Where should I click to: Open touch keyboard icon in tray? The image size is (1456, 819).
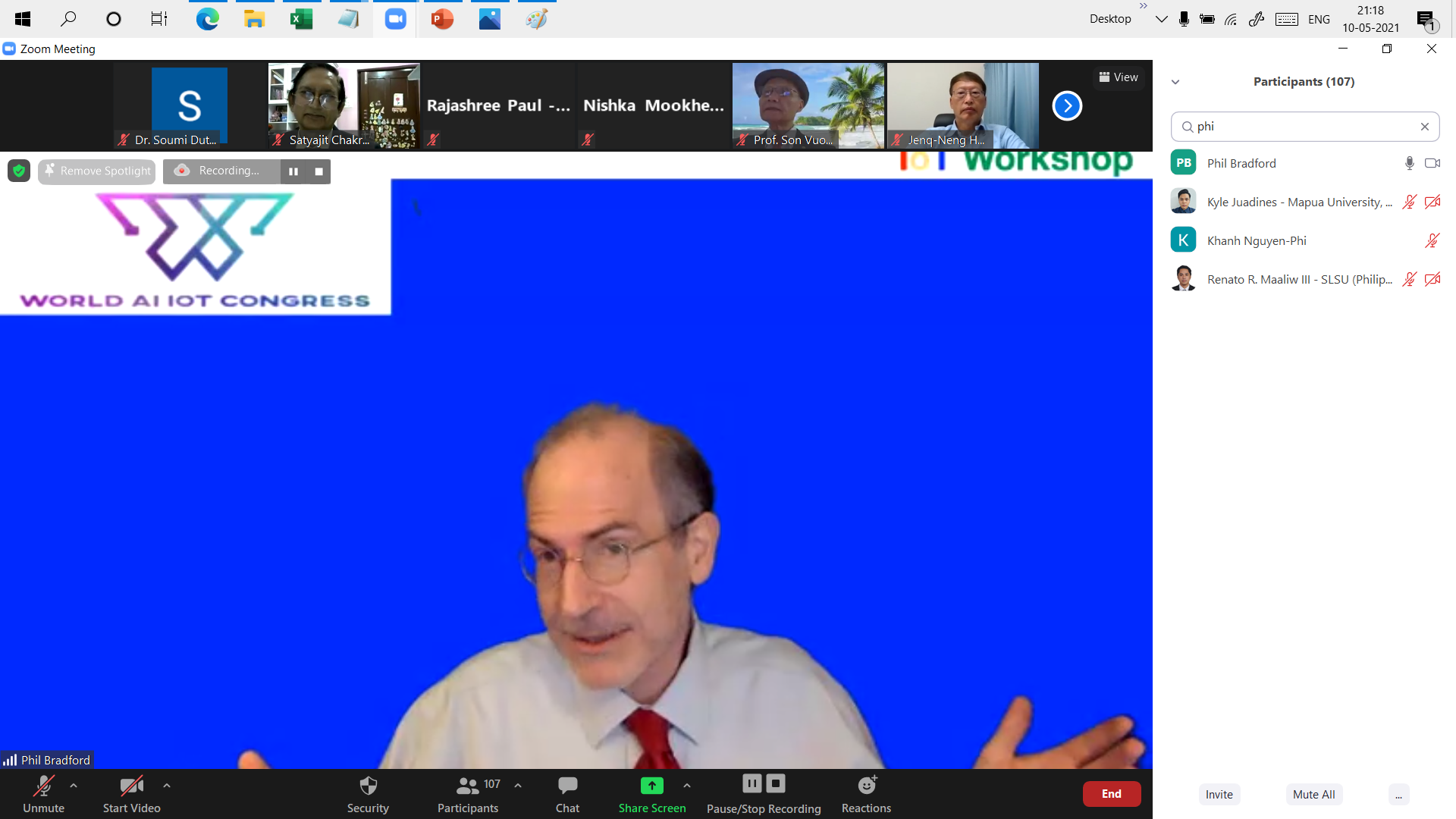pos(1286,19)
